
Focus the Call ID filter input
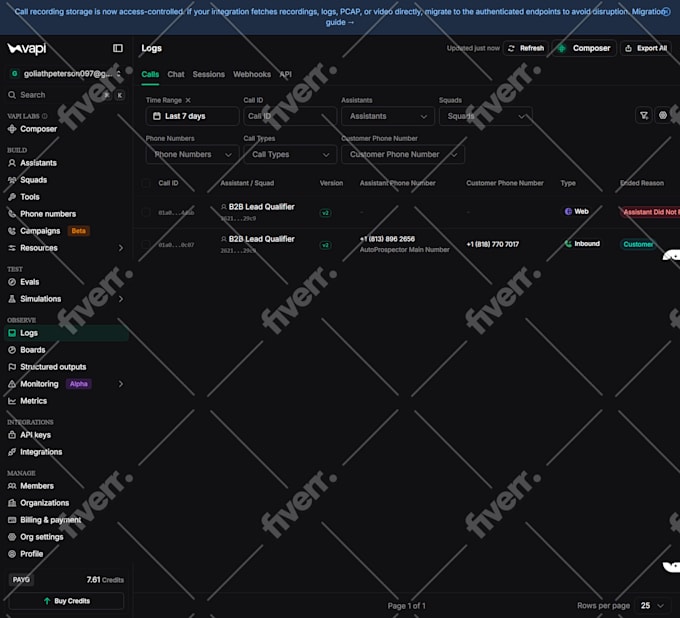tap(290, 116)
